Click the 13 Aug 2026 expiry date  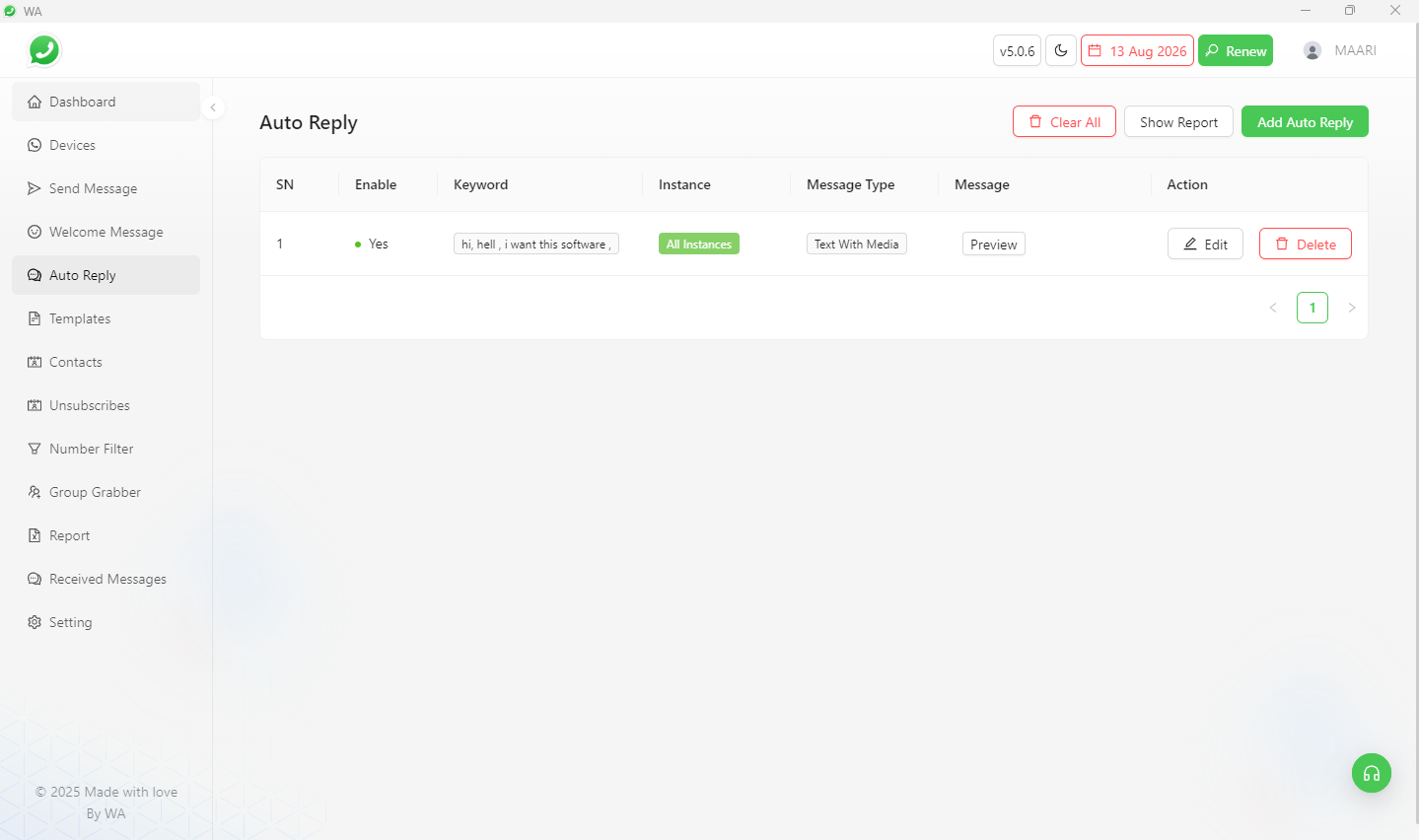point(1137,50)
